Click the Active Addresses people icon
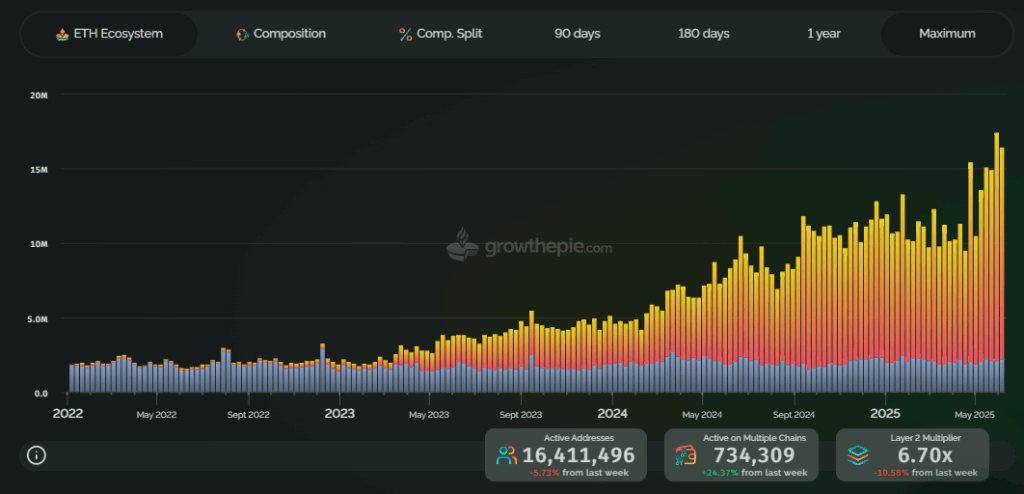This screenshot has width=1024, height=494. click(506, 455)
